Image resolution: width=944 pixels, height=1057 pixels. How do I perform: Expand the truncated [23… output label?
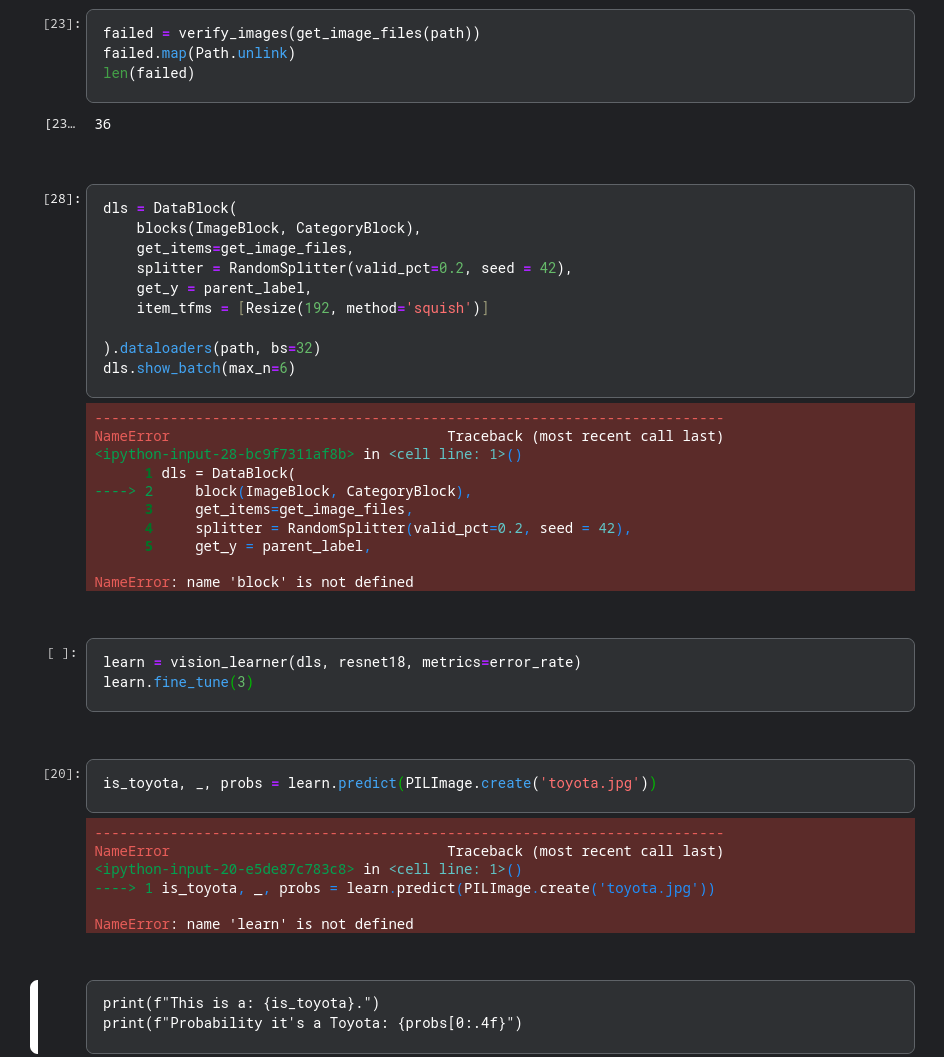point(60,124)
